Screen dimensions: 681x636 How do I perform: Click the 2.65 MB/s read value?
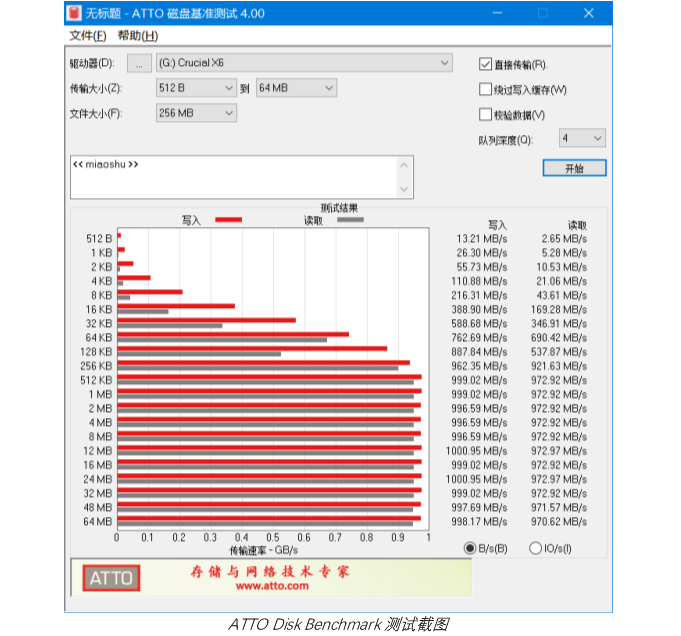[x=564, y=239]
